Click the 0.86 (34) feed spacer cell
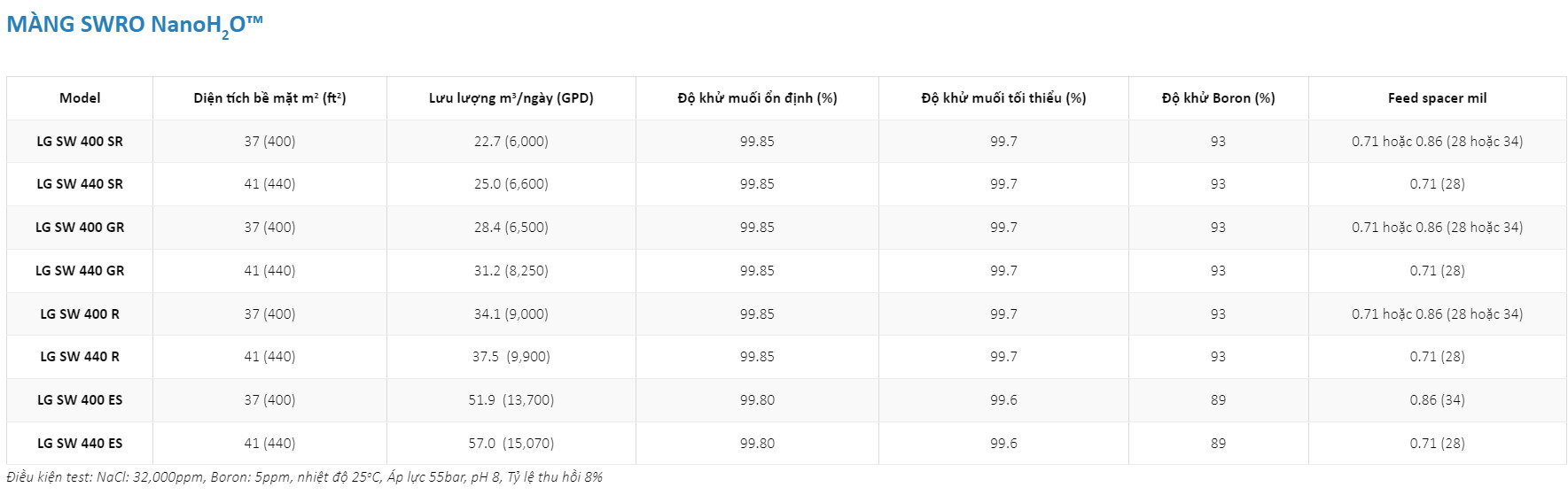This screenshot has height=495, width=1568. coord(1437,400)
